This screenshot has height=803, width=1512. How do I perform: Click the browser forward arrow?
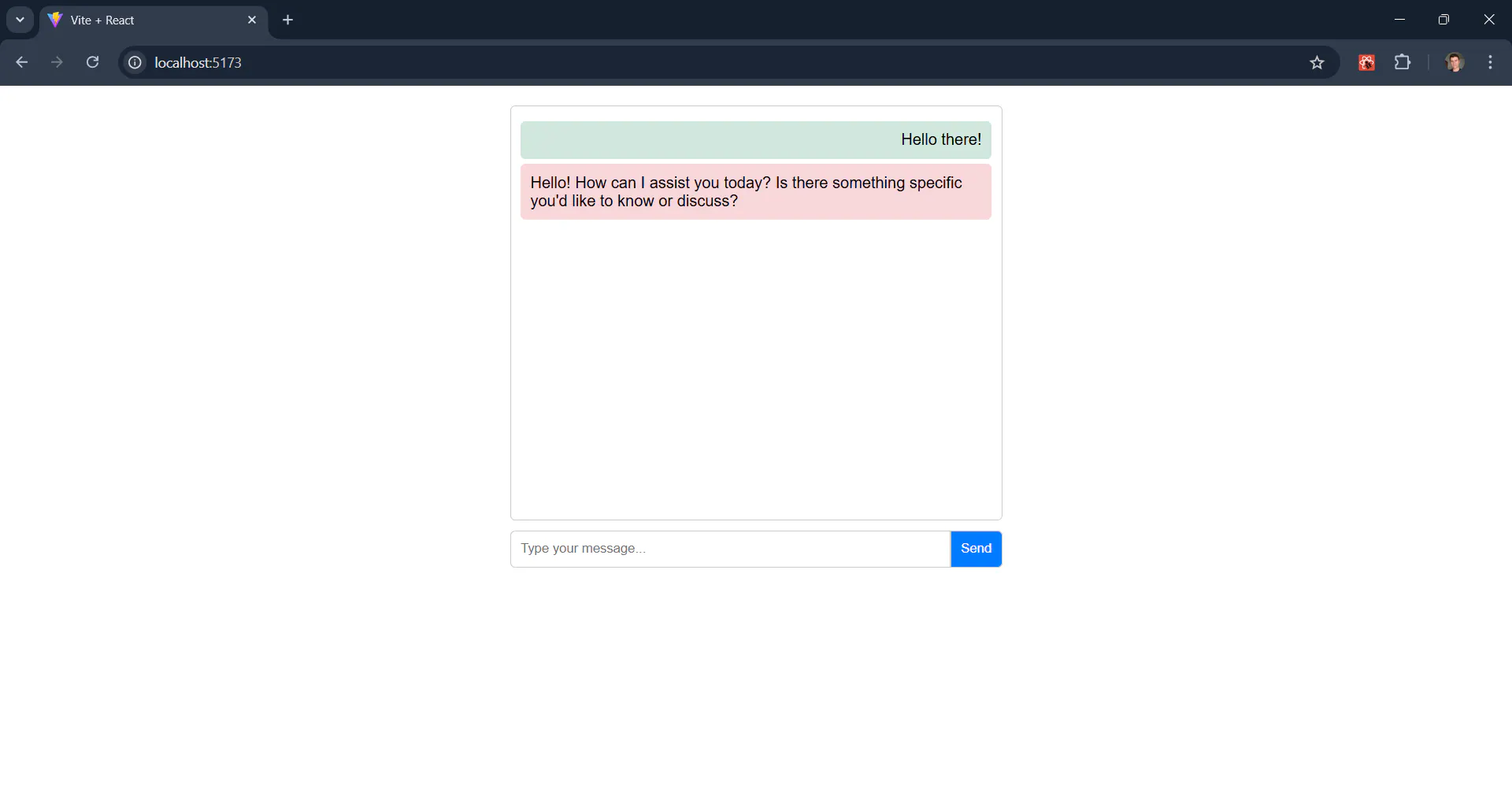(57, 62)
